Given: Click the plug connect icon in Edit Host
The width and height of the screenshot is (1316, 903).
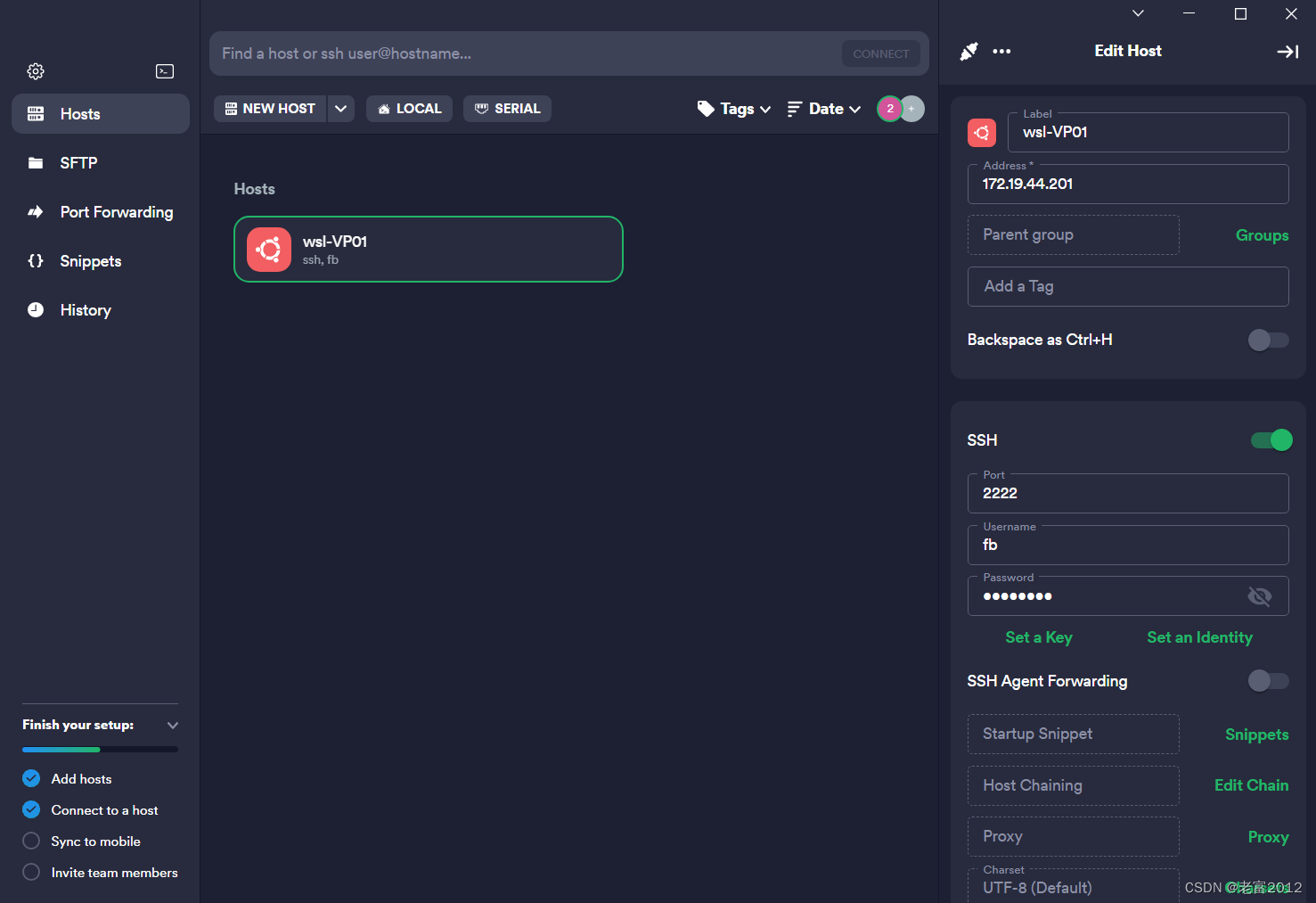Looking at the screenshot, I should (x=969, y=52).
